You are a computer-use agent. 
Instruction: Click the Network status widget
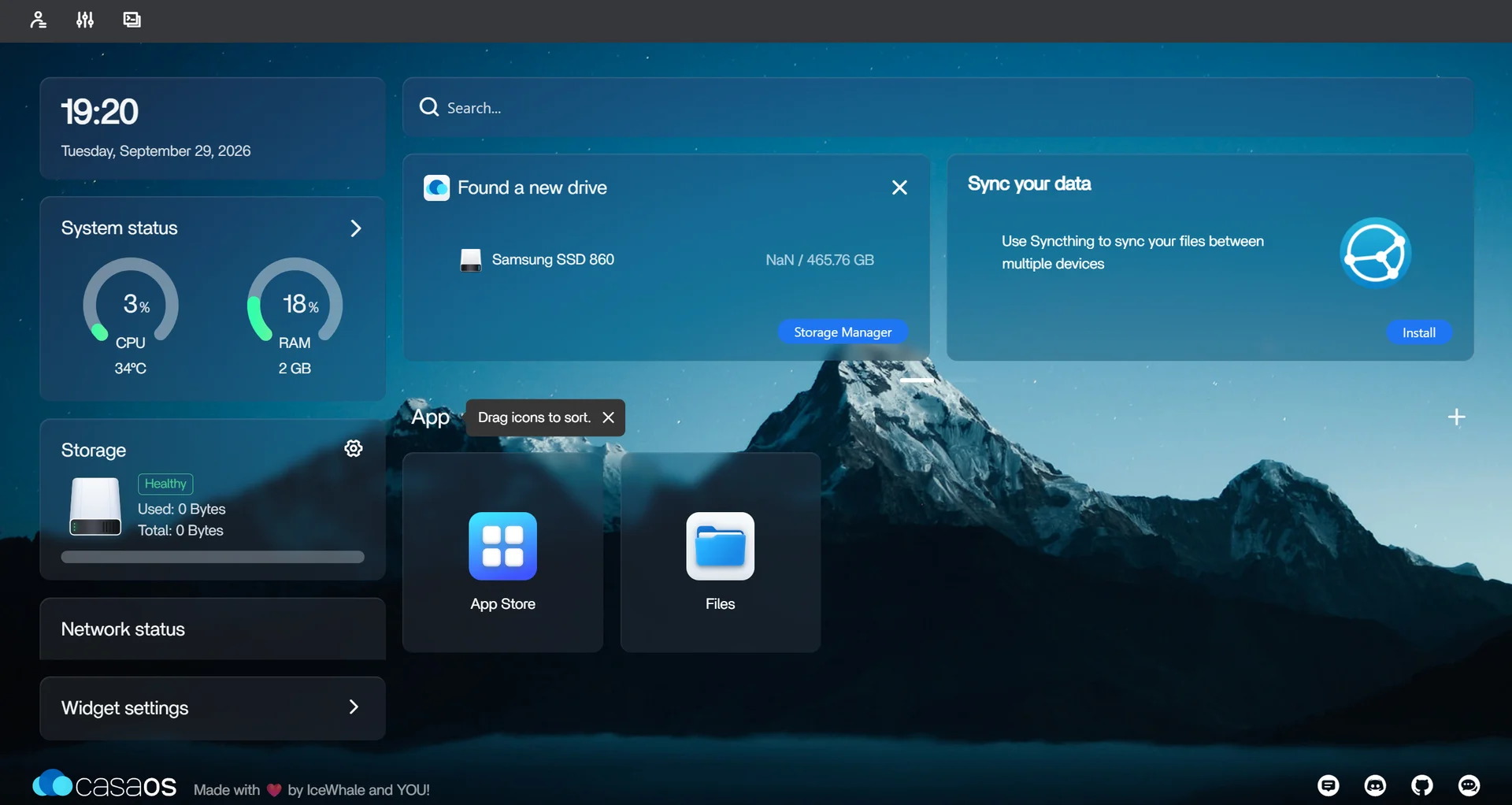(x=213, y=629)
